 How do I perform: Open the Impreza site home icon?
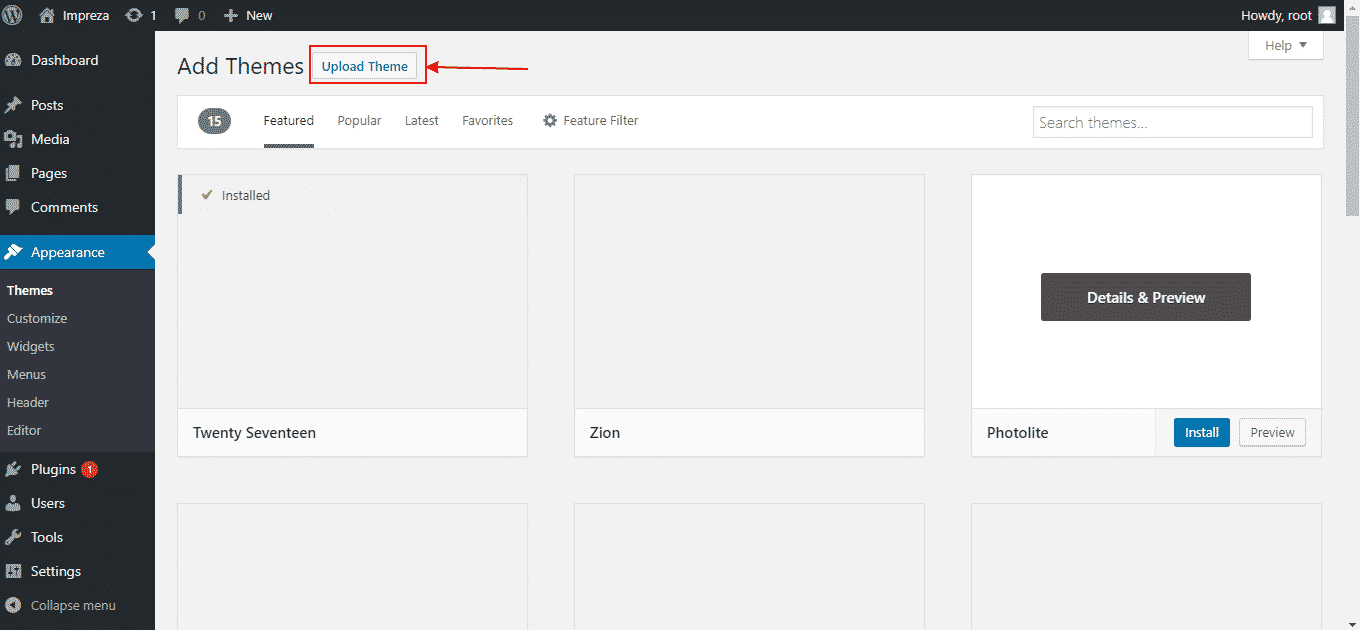point(46,15)
